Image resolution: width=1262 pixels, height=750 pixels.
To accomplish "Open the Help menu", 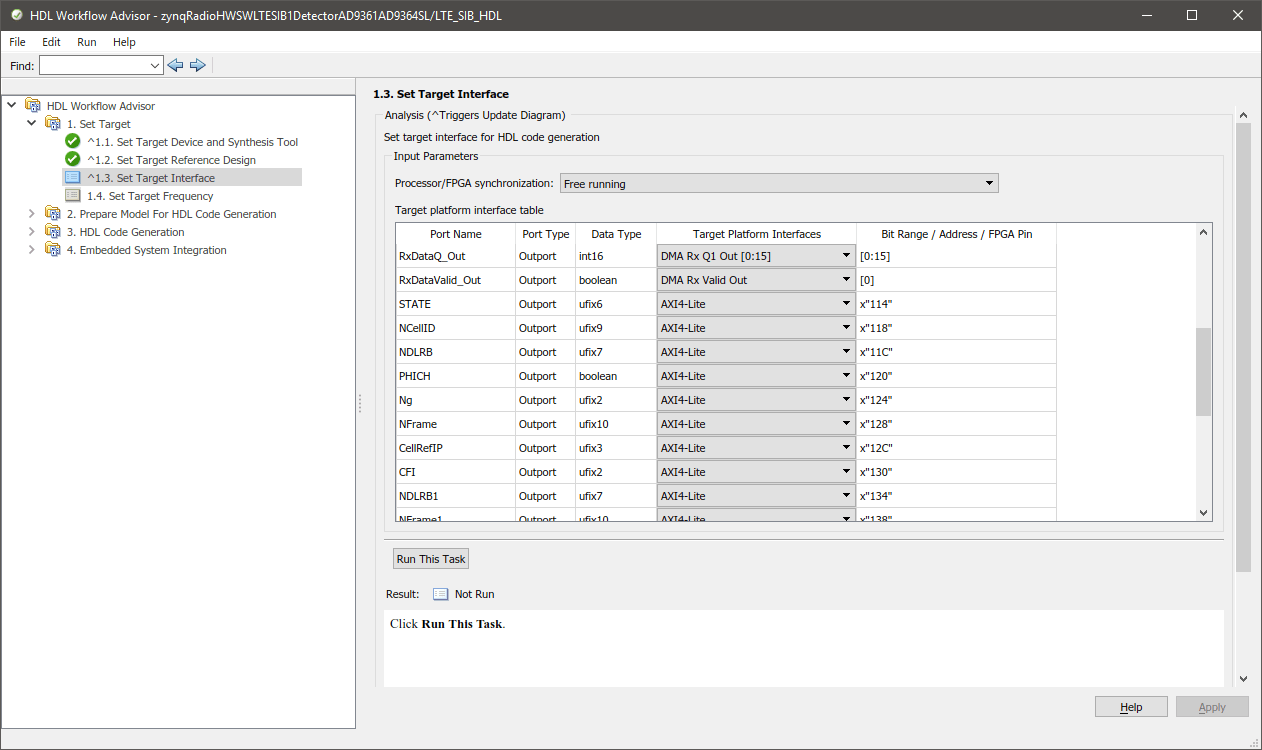I will 124,42.
